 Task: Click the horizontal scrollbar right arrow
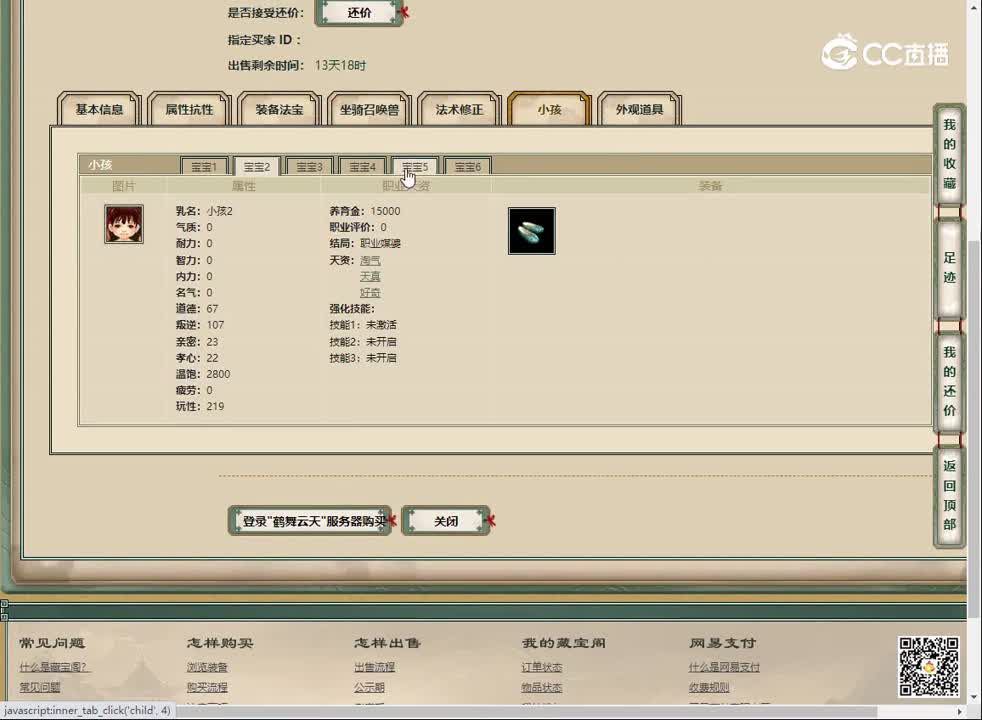(960, 711)
